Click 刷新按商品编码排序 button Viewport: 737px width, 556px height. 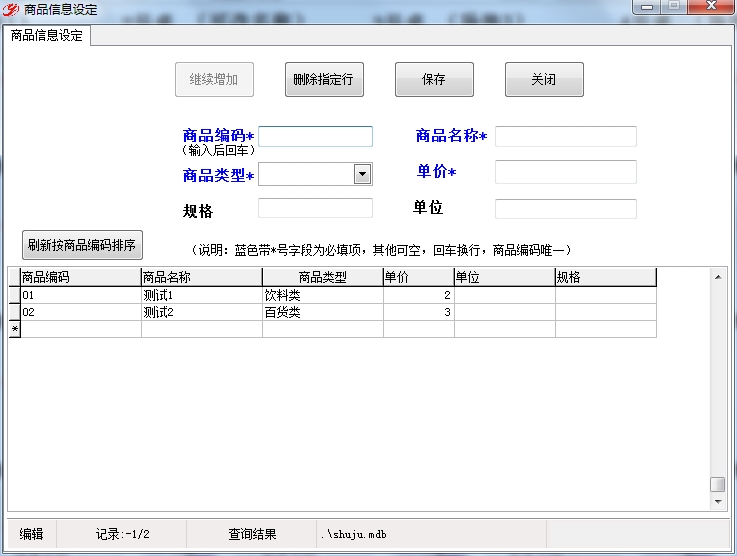[x=82, y=245]
